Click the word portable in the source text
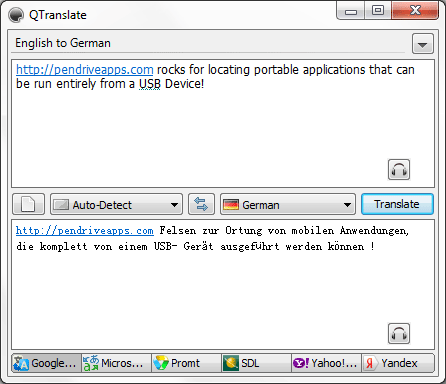The image size is (446, 384). (276, 70)
